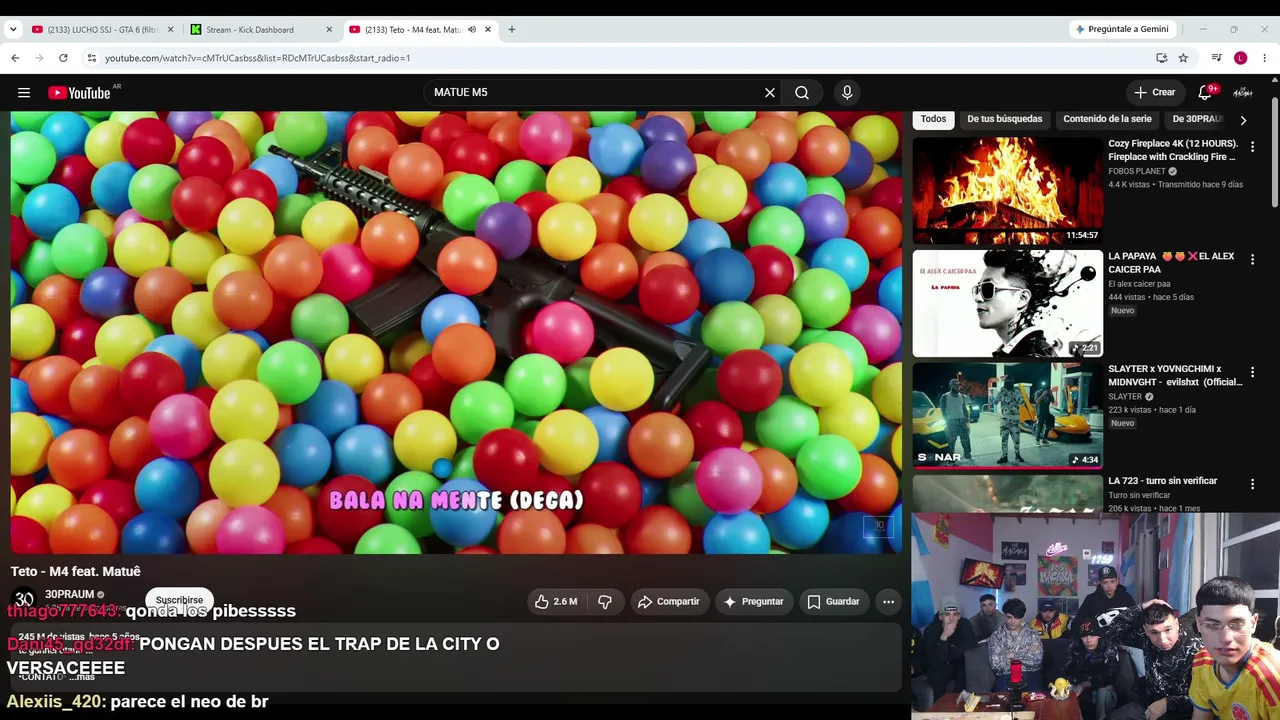Clear the MATUE M5 search text
The width and height of the screenshot is (1280, 720).
coord(770,93)
